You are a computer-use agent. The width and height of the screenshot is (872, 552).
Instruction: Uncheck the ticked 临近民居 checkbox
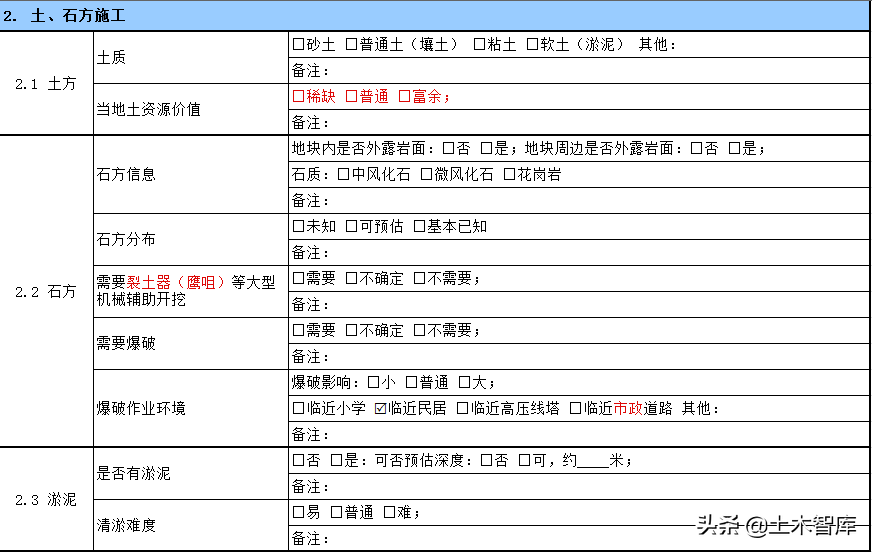click(x=380, y=409)
